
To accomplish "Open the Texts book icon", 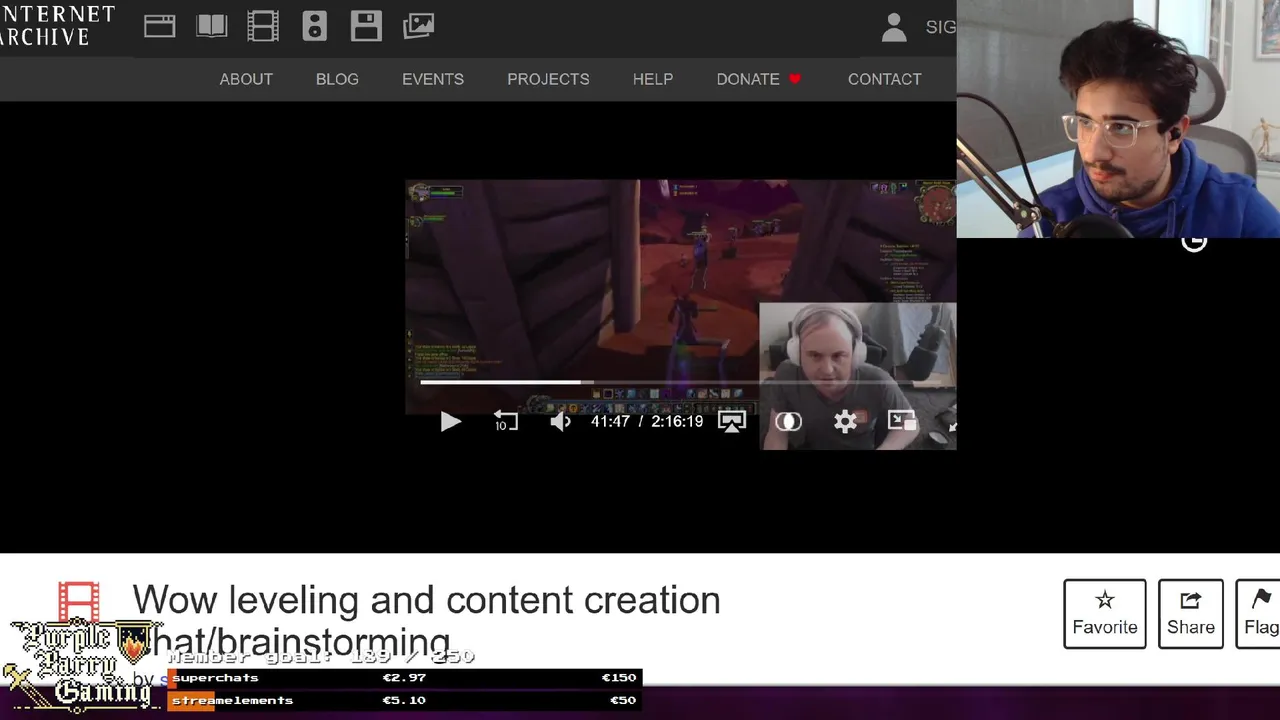I will [x=212, y=26].
